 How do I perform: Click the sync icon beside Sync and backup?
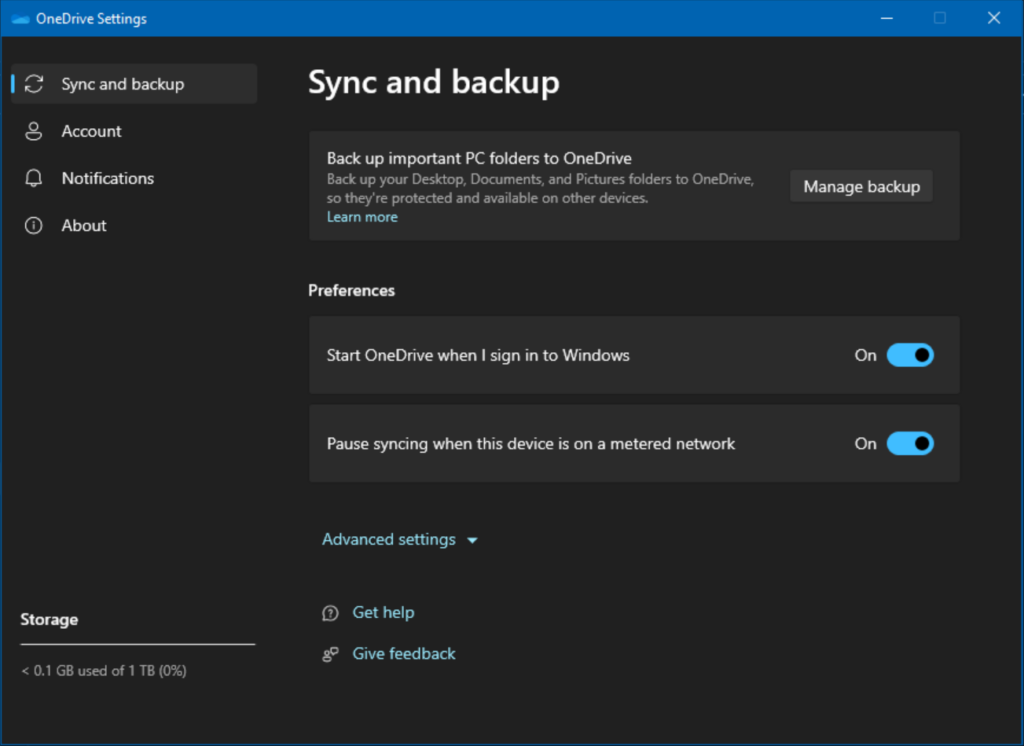pos(33,84)
